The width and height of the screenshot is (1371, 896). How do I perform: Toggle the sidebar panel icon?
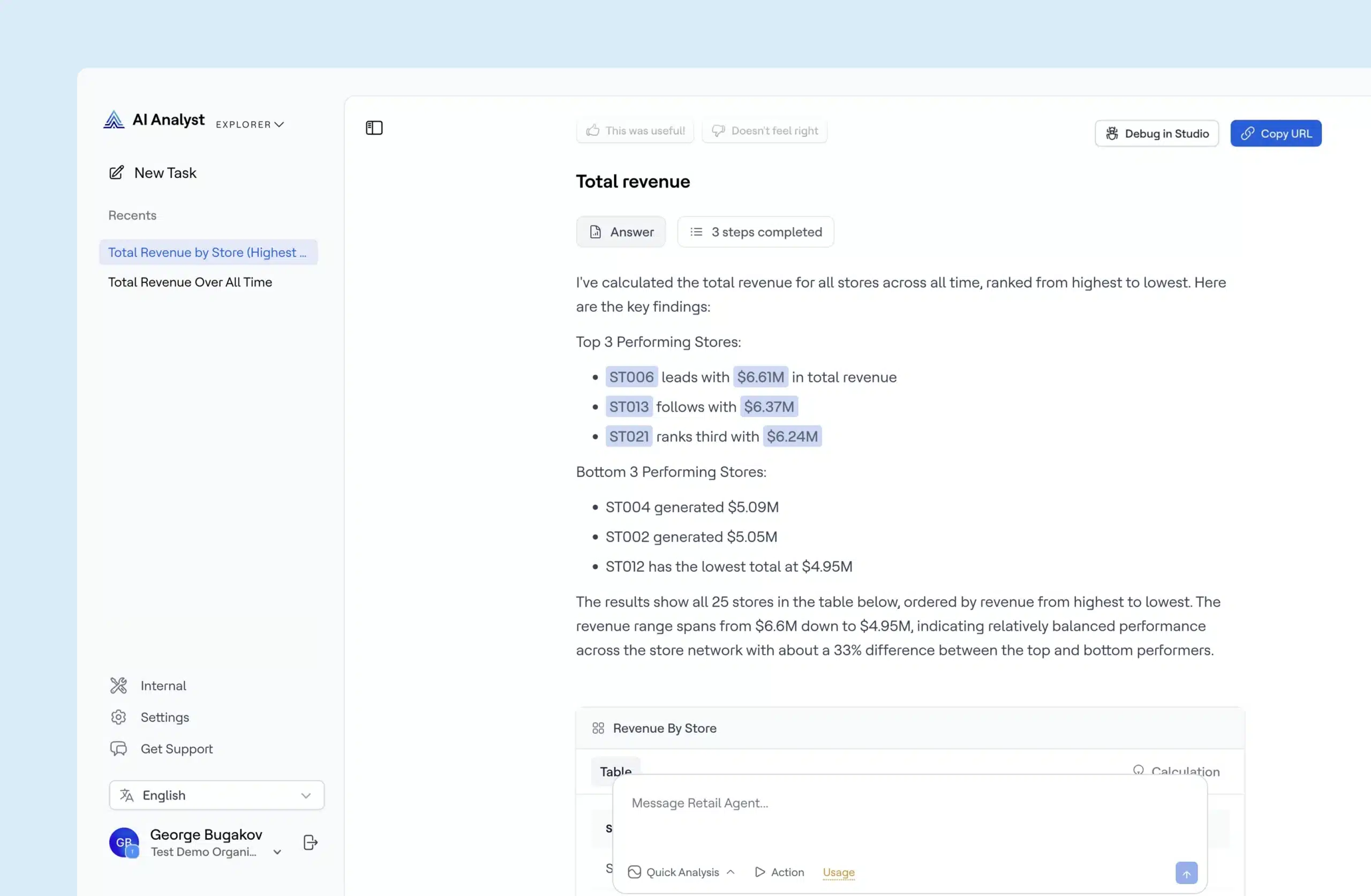click(374, 127)
